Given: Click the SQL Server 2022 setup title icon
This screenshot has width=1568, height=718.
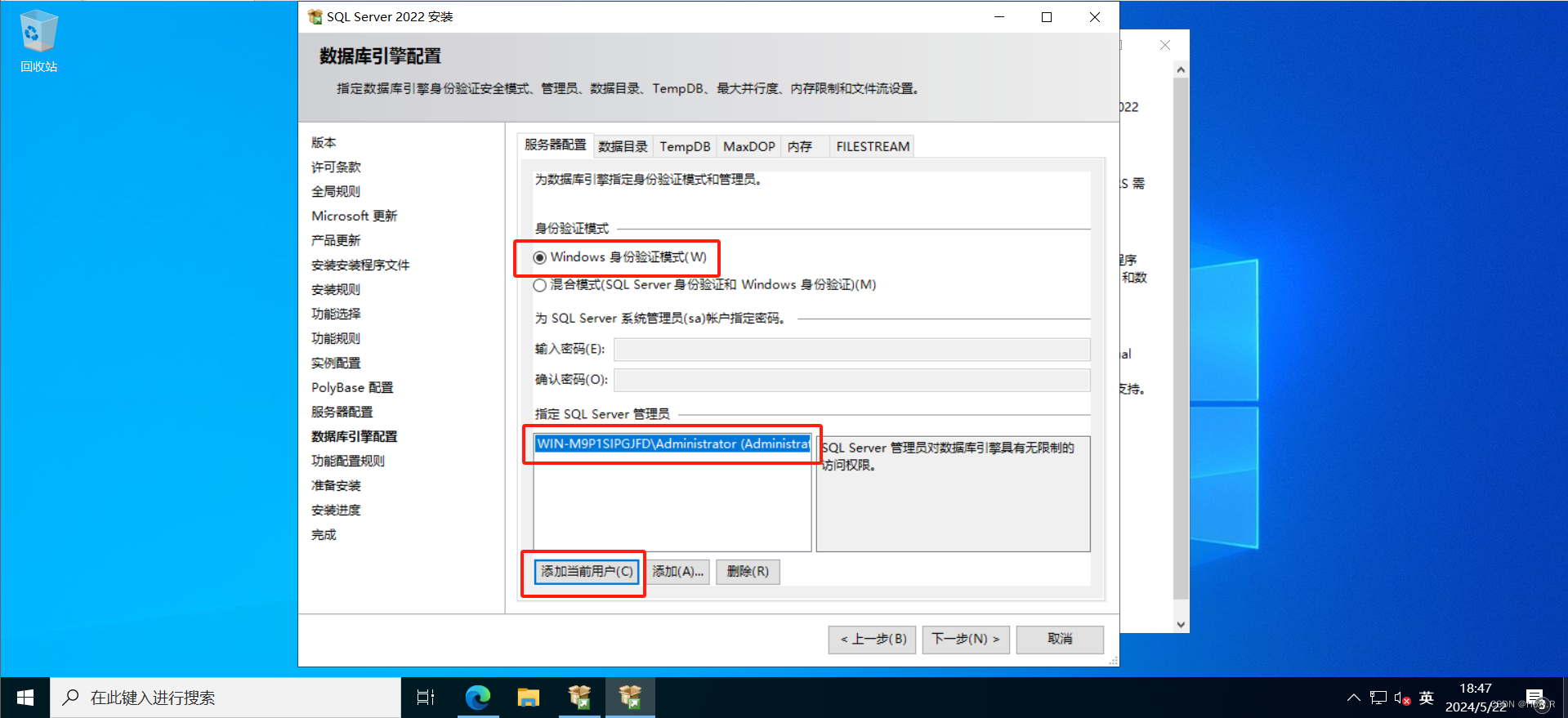Looking at the screenshot, I should click(315, 16).
